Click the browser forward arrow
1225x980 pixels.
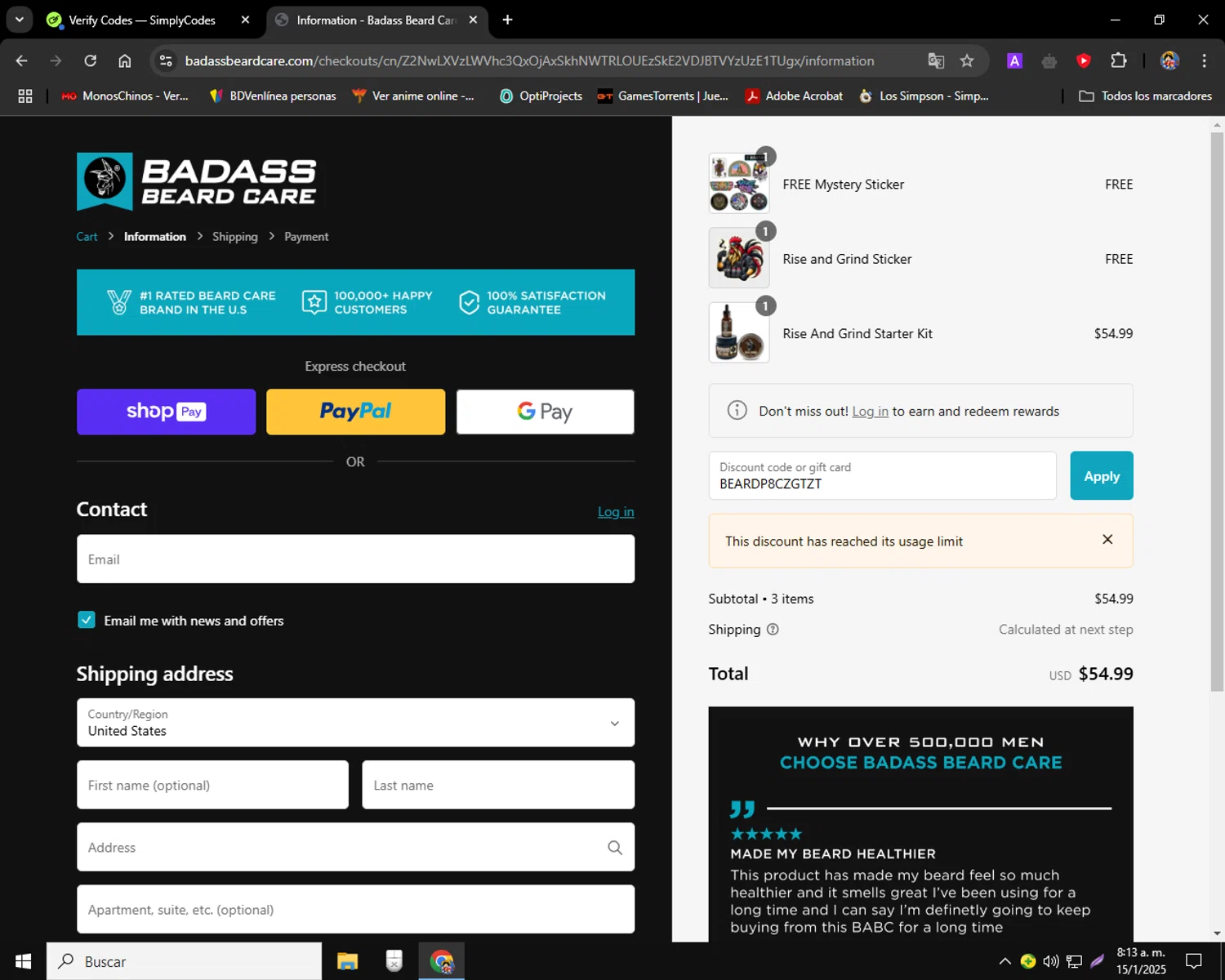(56, 60)
